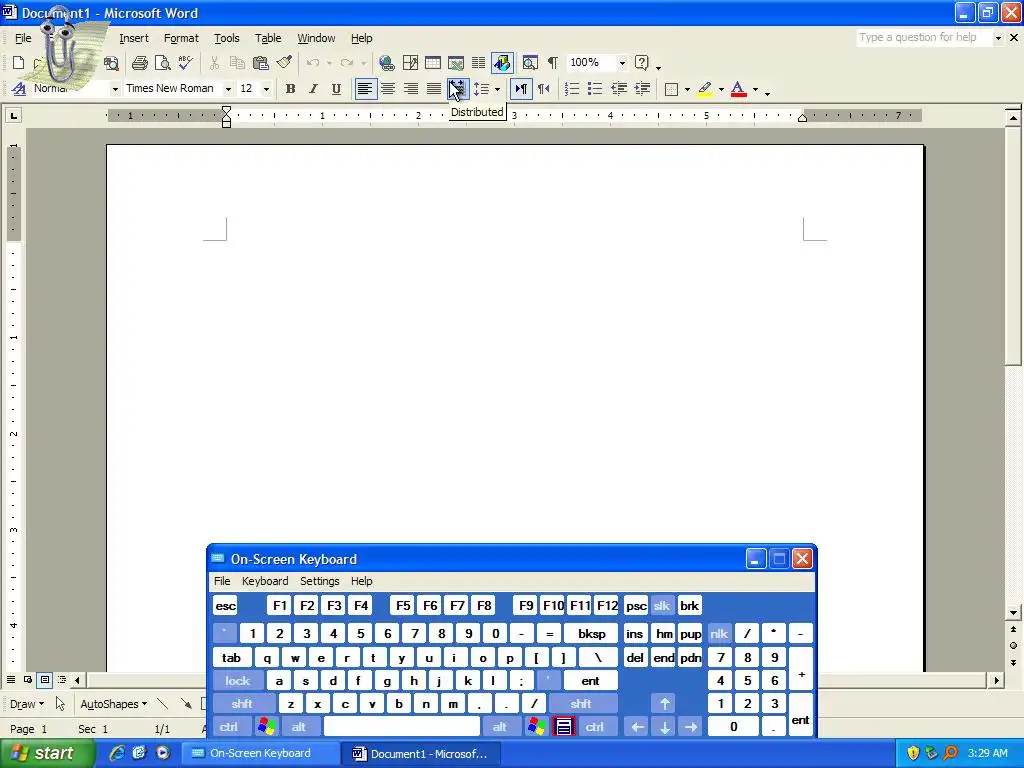
Task: Click the Insert Table icon
Action: click(432, 63)
